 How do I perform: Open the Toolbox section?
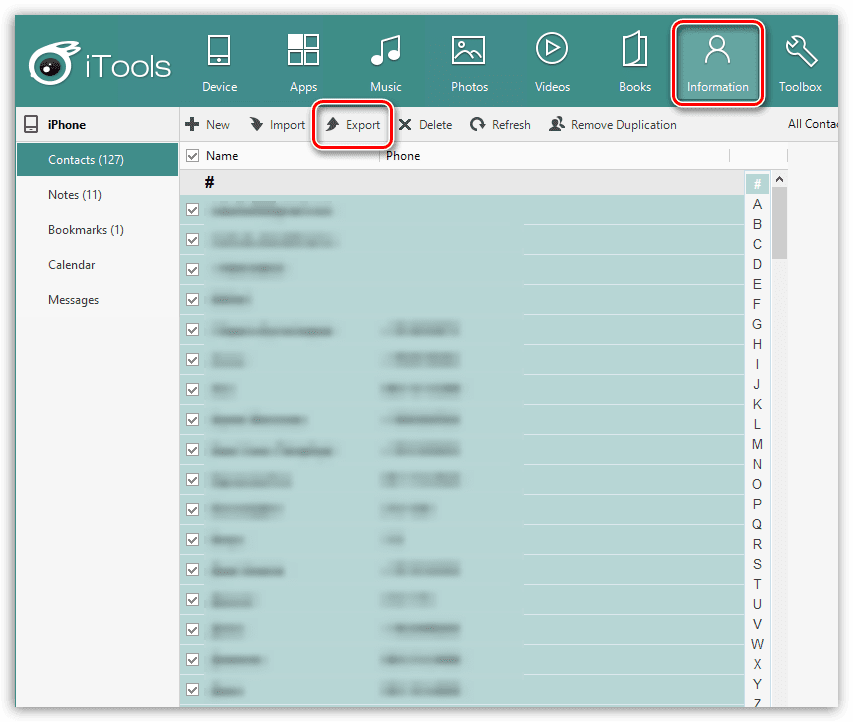[800, 63]
